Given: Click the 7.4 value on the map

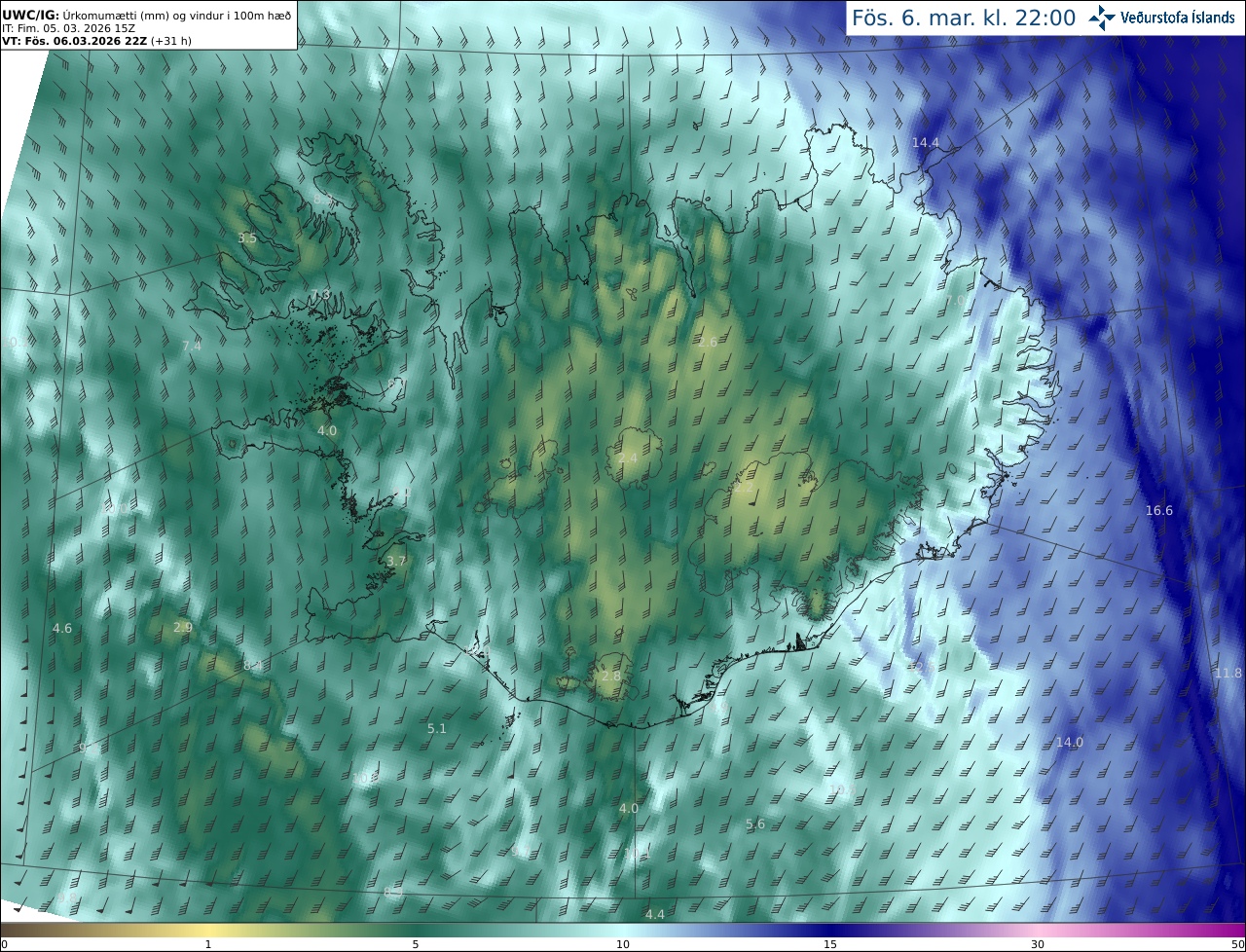Looking at the screenshot, I should [x=192, y=346].
